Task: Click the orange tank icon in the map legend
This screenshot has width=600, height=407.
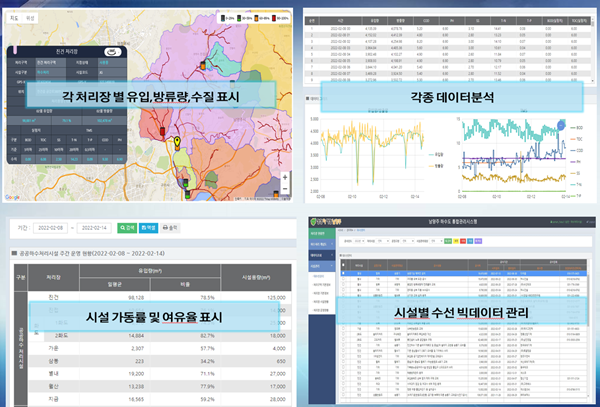Action: click(256, 18)
